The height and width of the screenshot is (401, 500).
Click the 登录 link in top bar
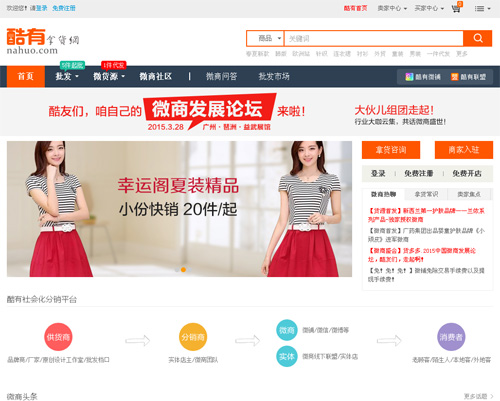point(42,8)
